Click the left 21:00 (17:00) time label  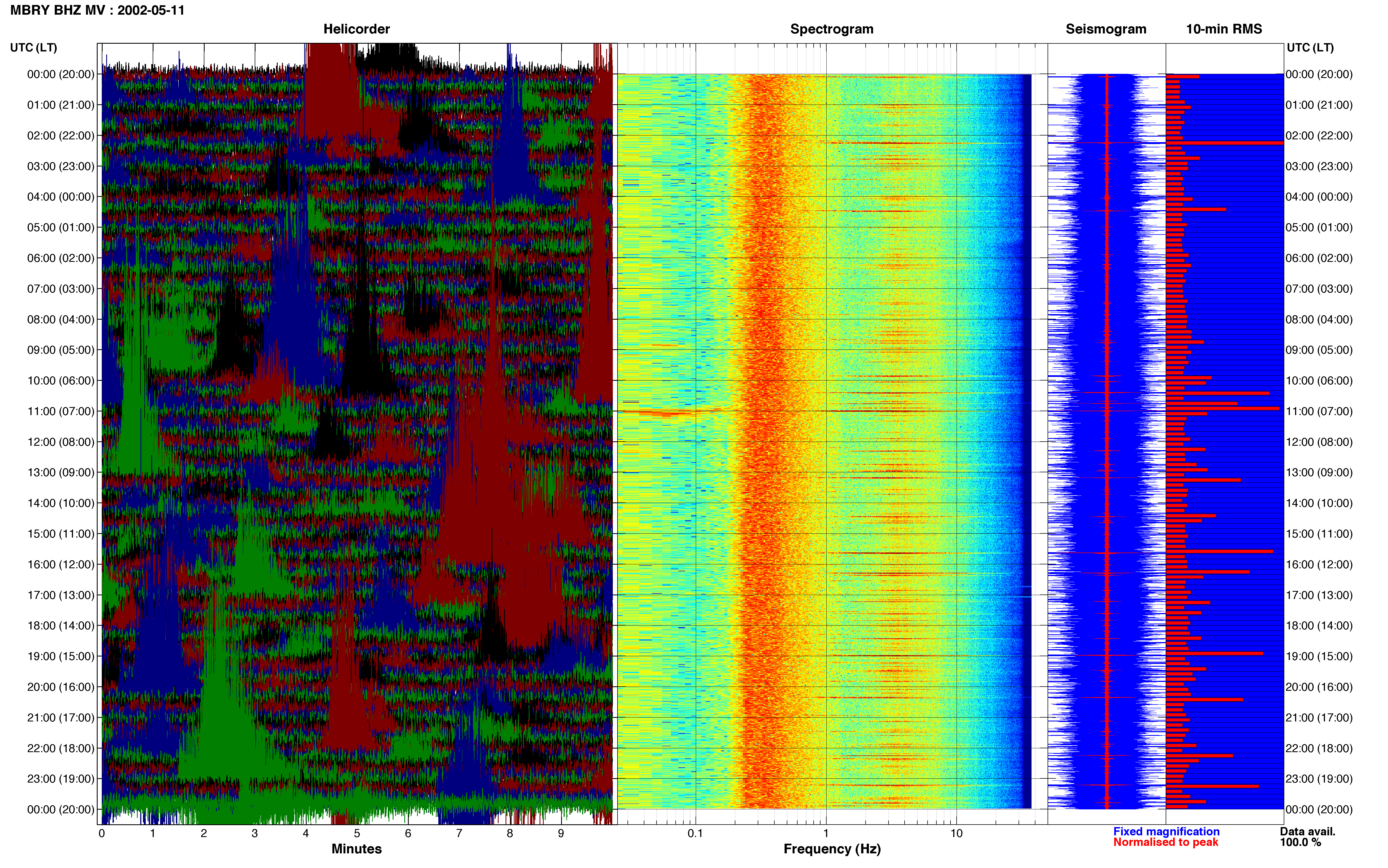(x=61, y=718)
